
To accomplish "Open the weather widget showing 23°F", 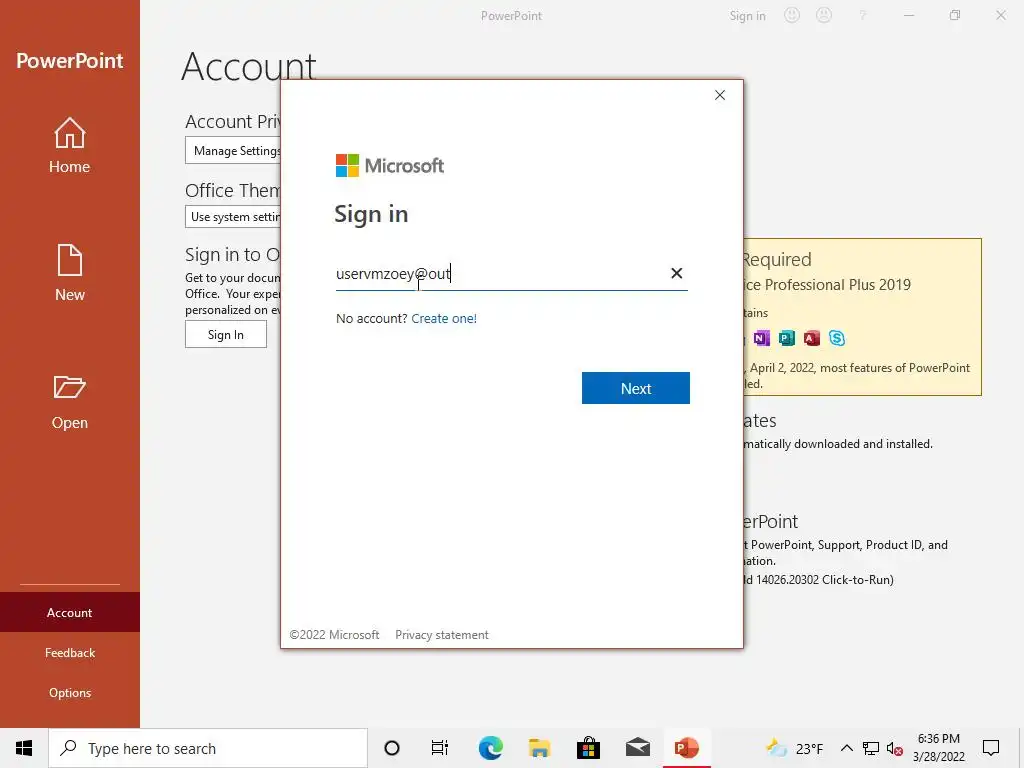I will tap(794, 748).
